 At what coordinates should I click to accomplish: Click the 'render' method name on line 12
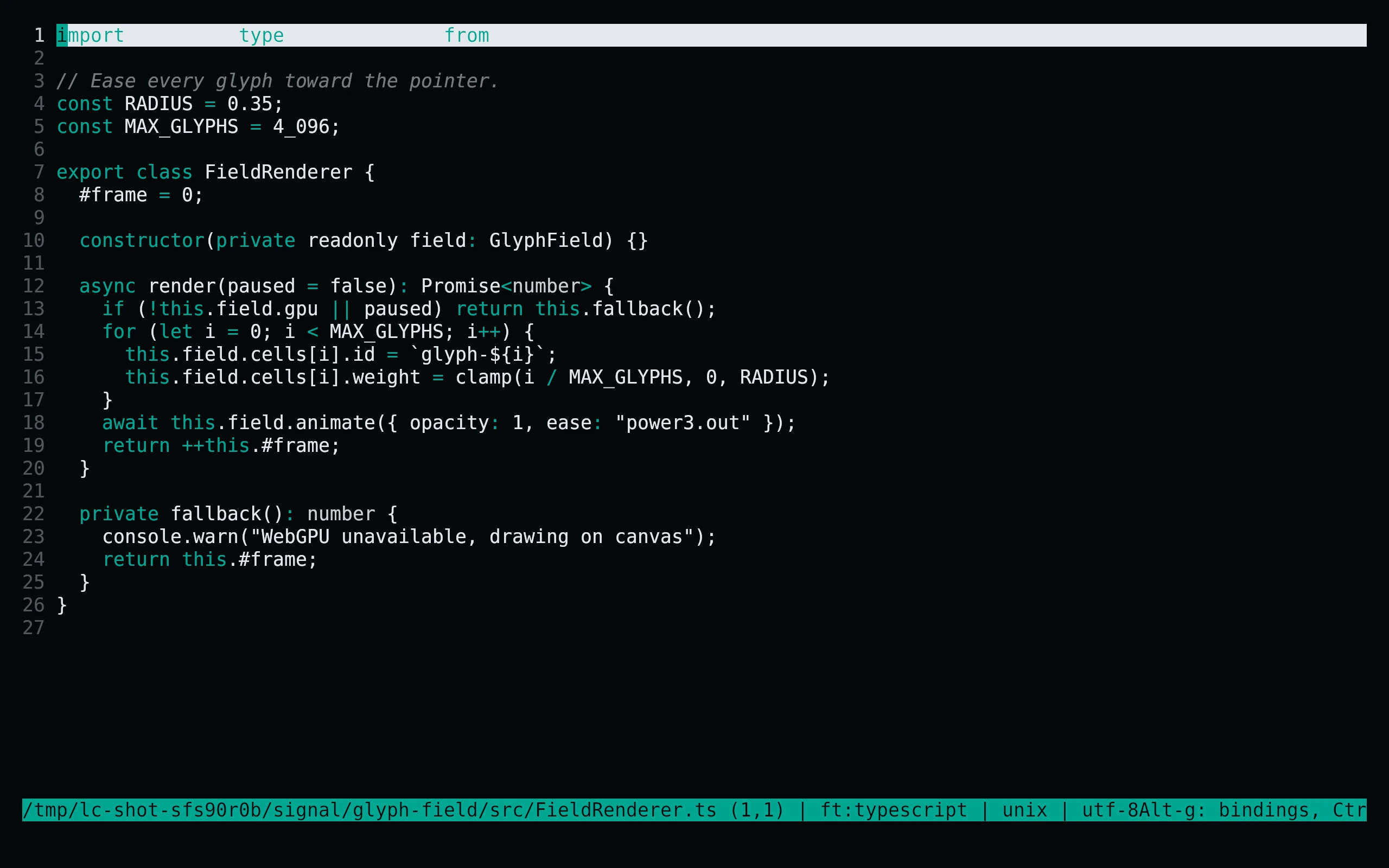[x=181, y=286]
